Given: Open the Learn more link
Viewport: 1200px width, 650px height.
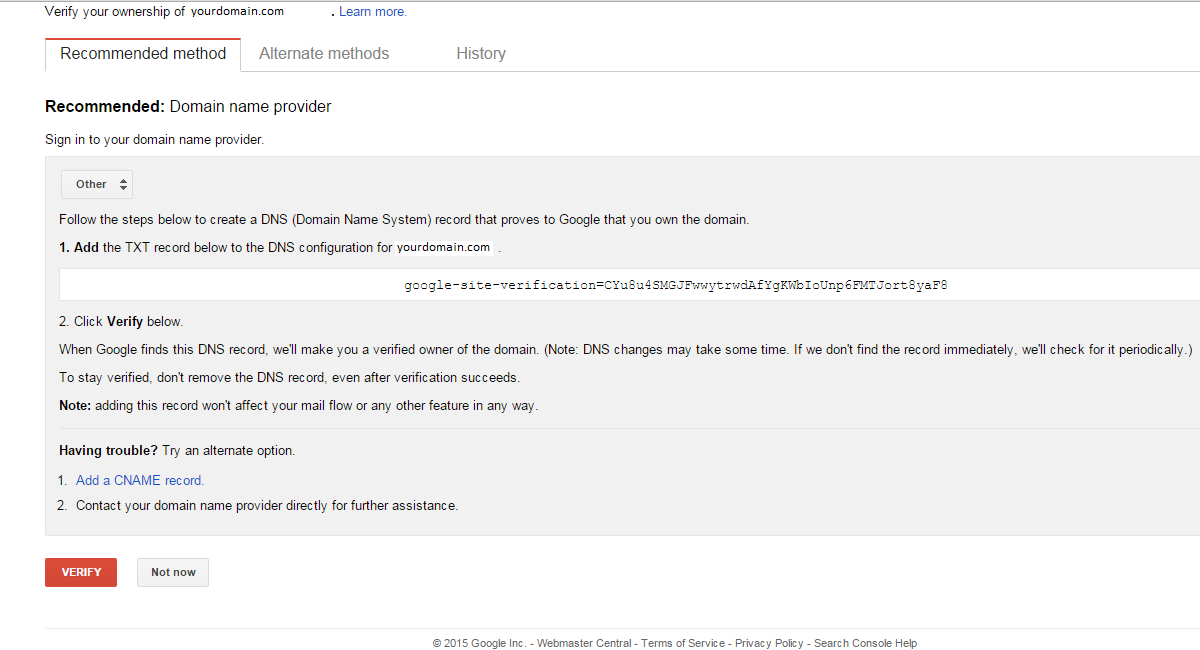Looking at the screenshot, I should point(372,12).
